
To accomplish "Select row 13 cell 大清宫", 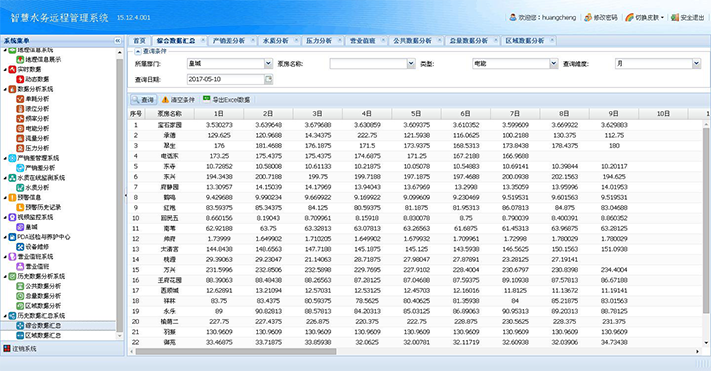I will click(170, 249).
